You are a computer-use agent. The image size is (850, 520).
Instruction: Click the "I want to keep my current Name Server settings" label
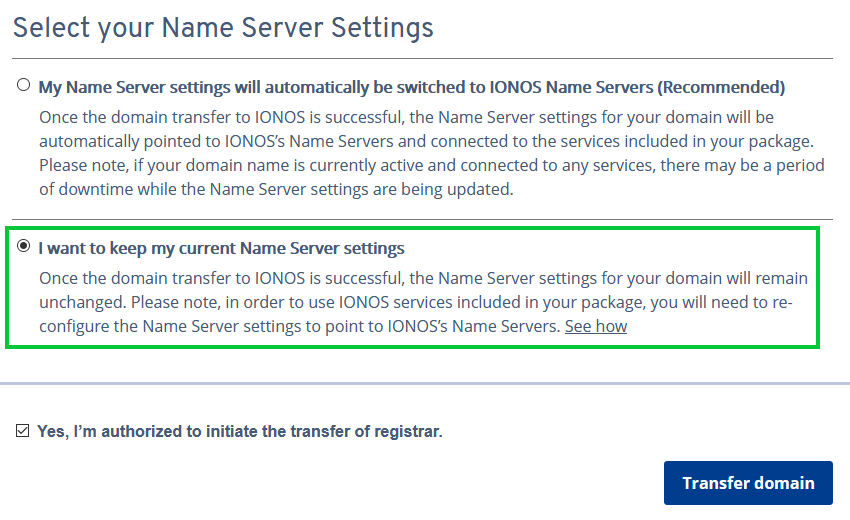pos(221,248)
